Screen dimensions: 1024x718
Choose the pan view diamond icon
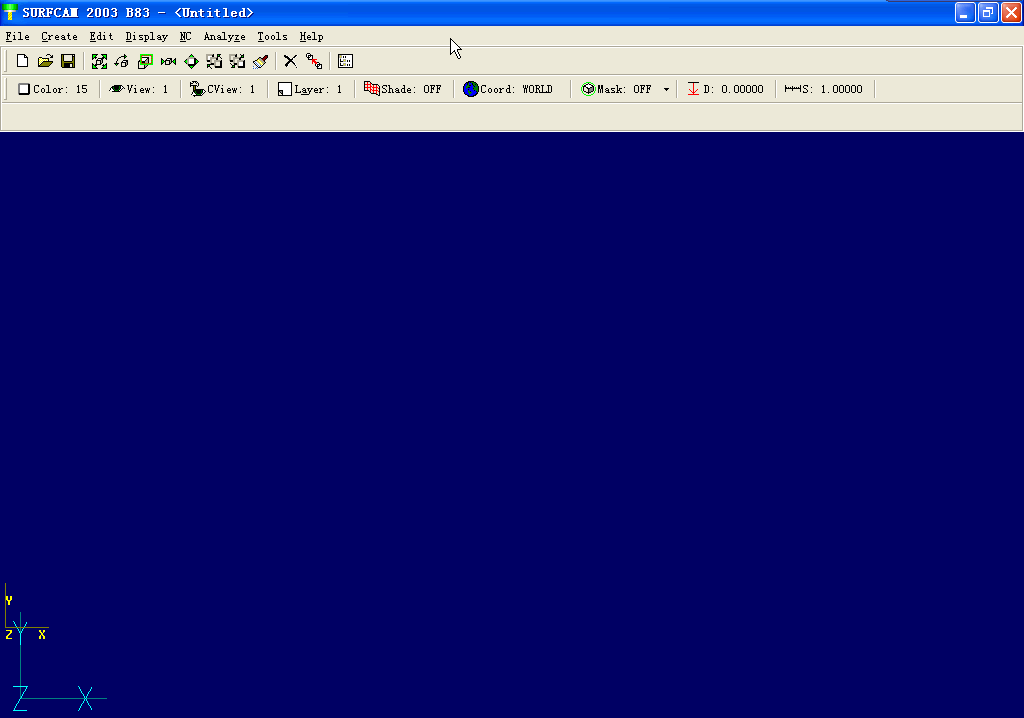point(191,61)
